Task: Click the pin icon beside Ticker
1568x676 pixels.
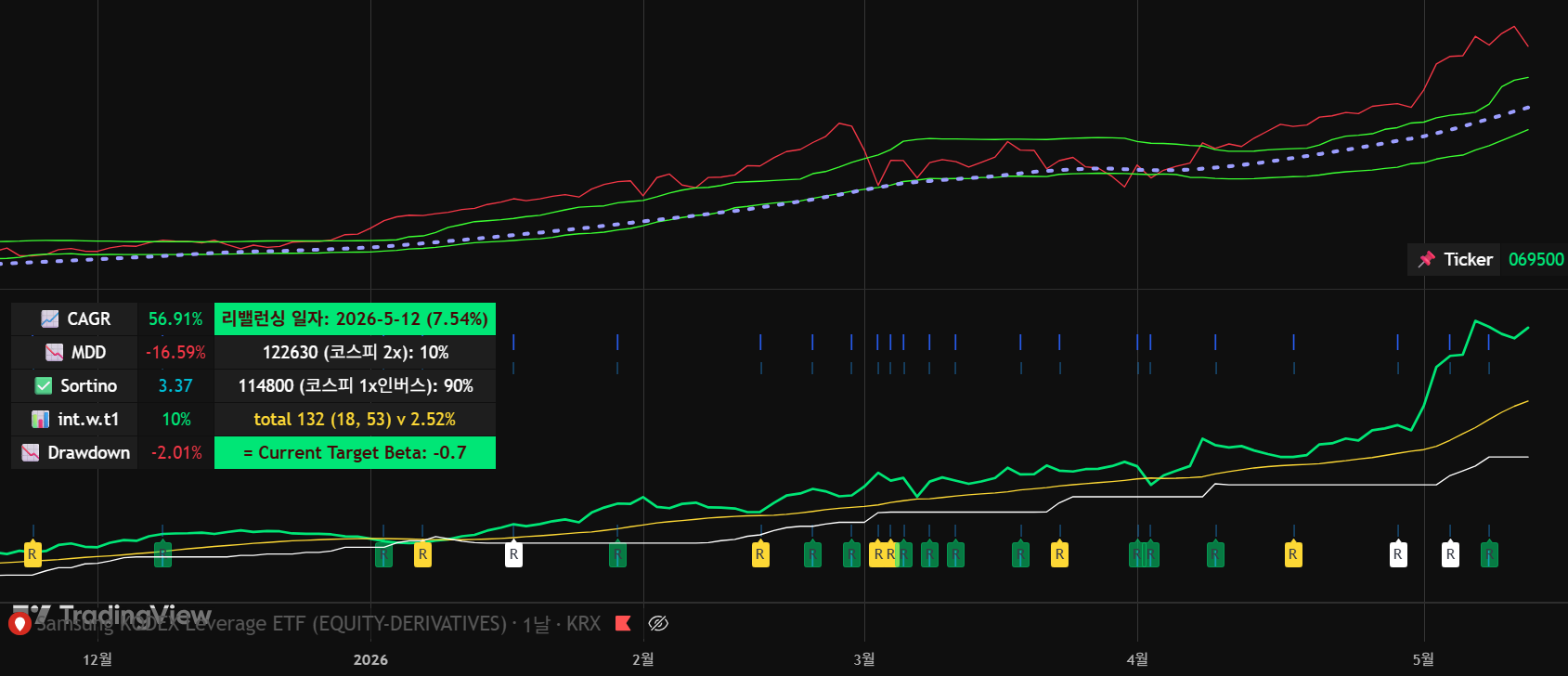Action: click(1427, 260)
